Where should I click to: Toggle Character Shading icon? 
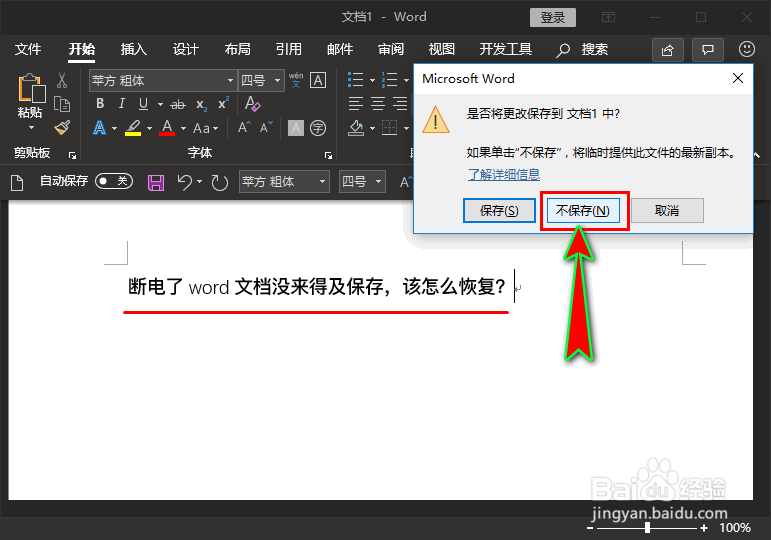click(296, 128)
